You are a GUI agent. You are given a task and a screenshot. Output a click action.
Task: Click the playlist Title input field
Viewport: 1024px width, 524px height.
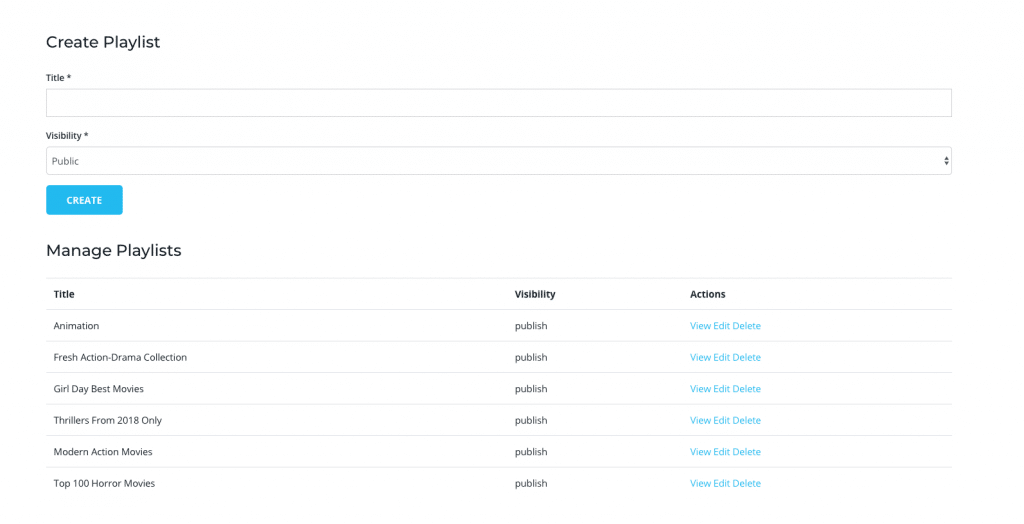click(498, 103)
